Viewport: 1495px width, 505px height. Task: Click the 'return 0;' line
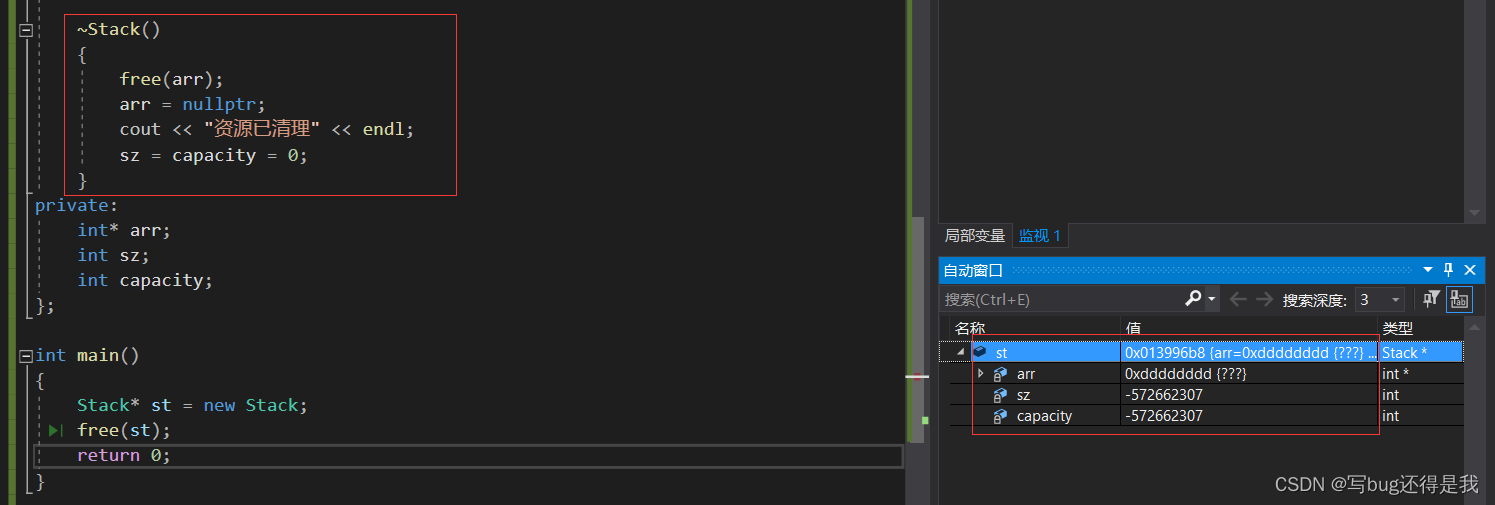124,455
